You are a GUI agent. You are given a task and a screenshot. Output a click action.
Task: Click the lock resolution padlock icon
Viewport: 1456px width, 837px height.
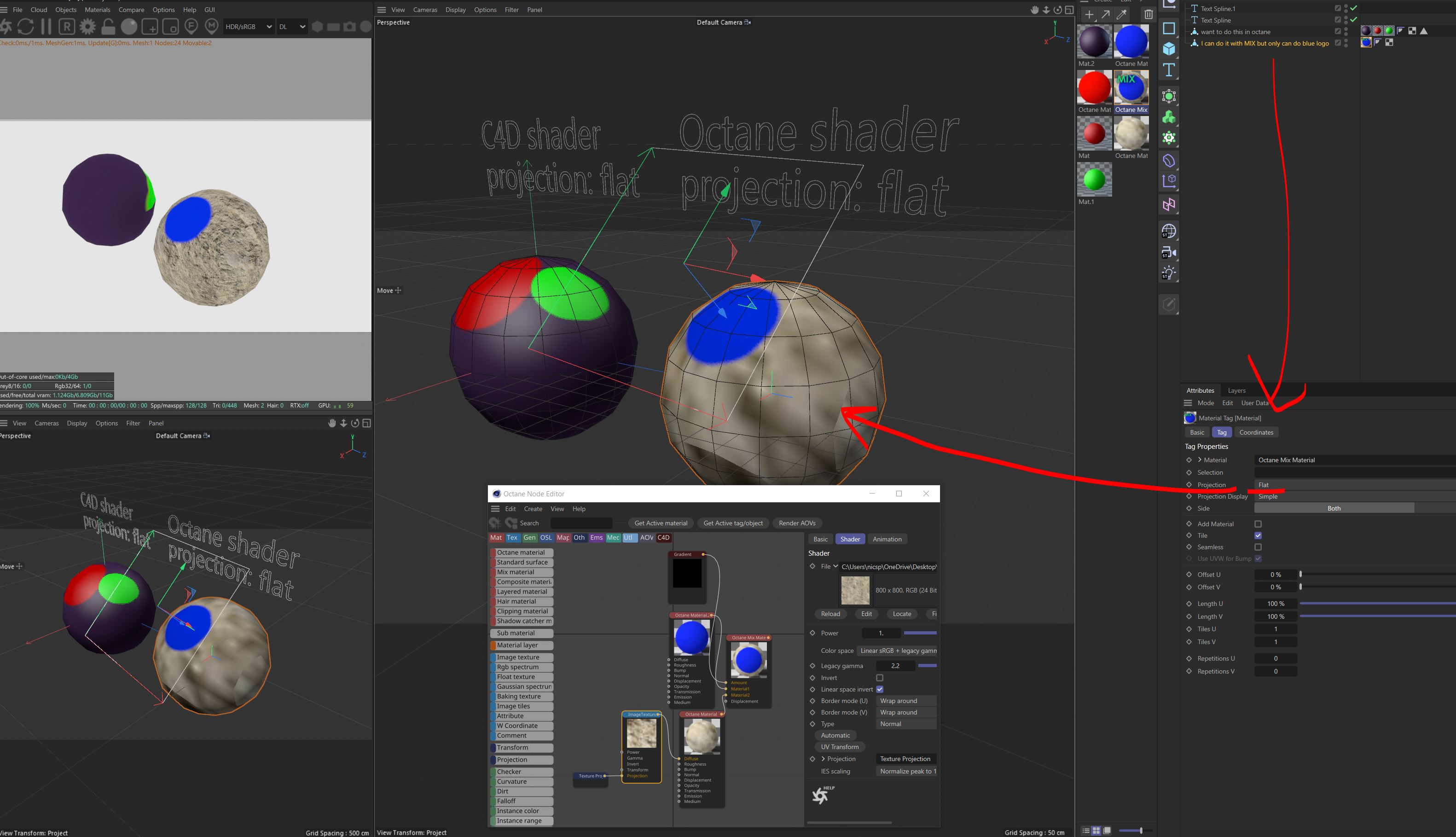click(x=107, y=26)
